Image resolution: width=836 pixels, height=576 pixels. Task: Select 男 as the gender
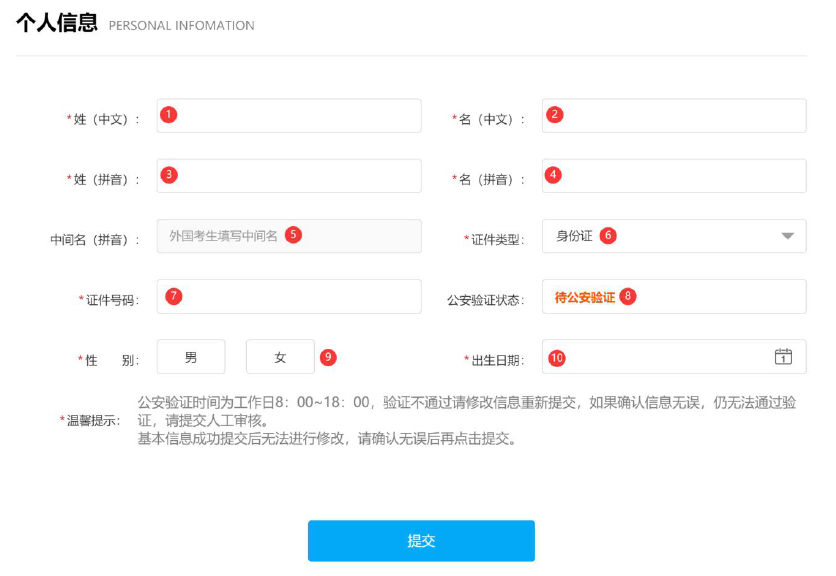pos(190,356)
